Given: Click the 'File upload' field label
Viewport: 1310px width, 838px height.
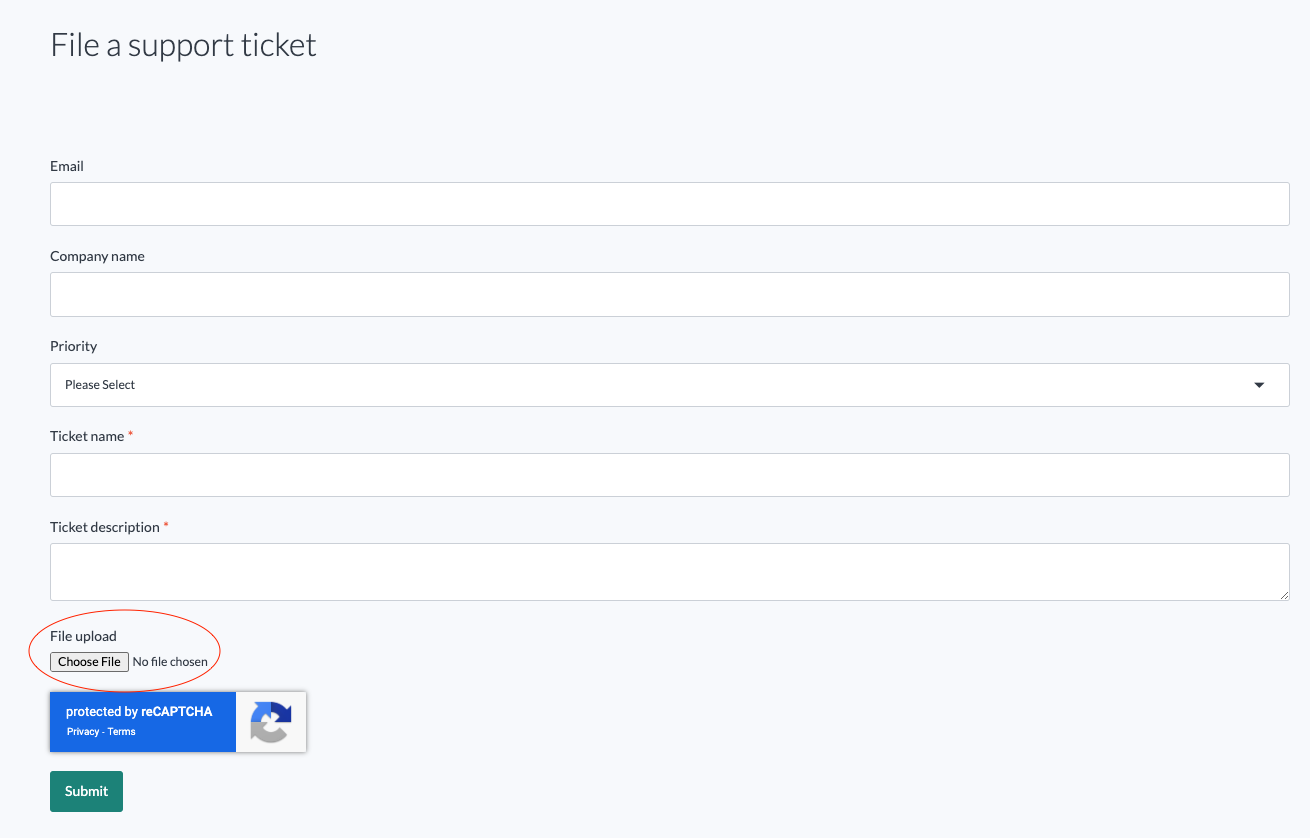Looking at the screenshot, I should (x=83, y=635).
